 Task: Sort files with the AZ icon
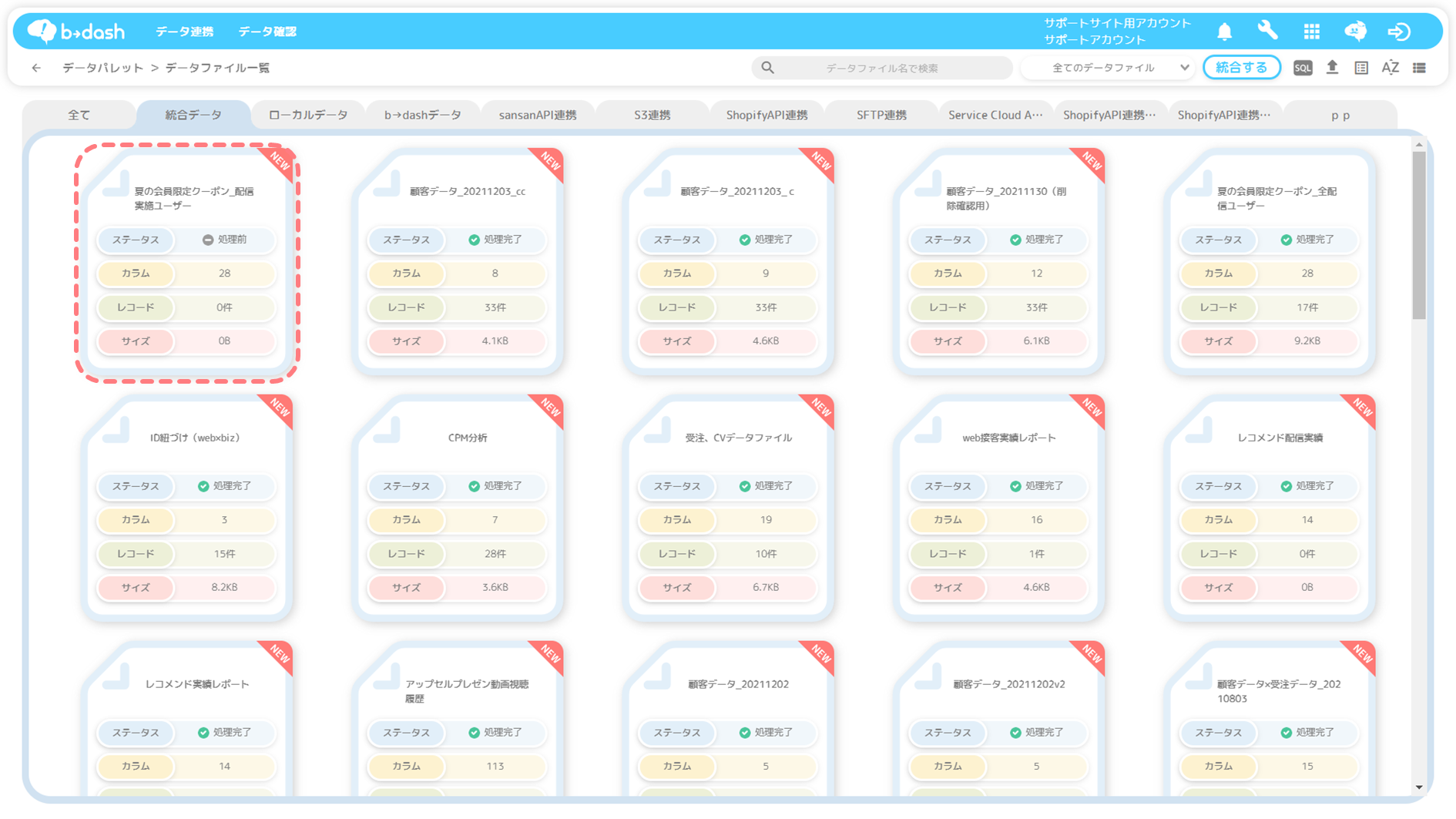[1391, 68]
